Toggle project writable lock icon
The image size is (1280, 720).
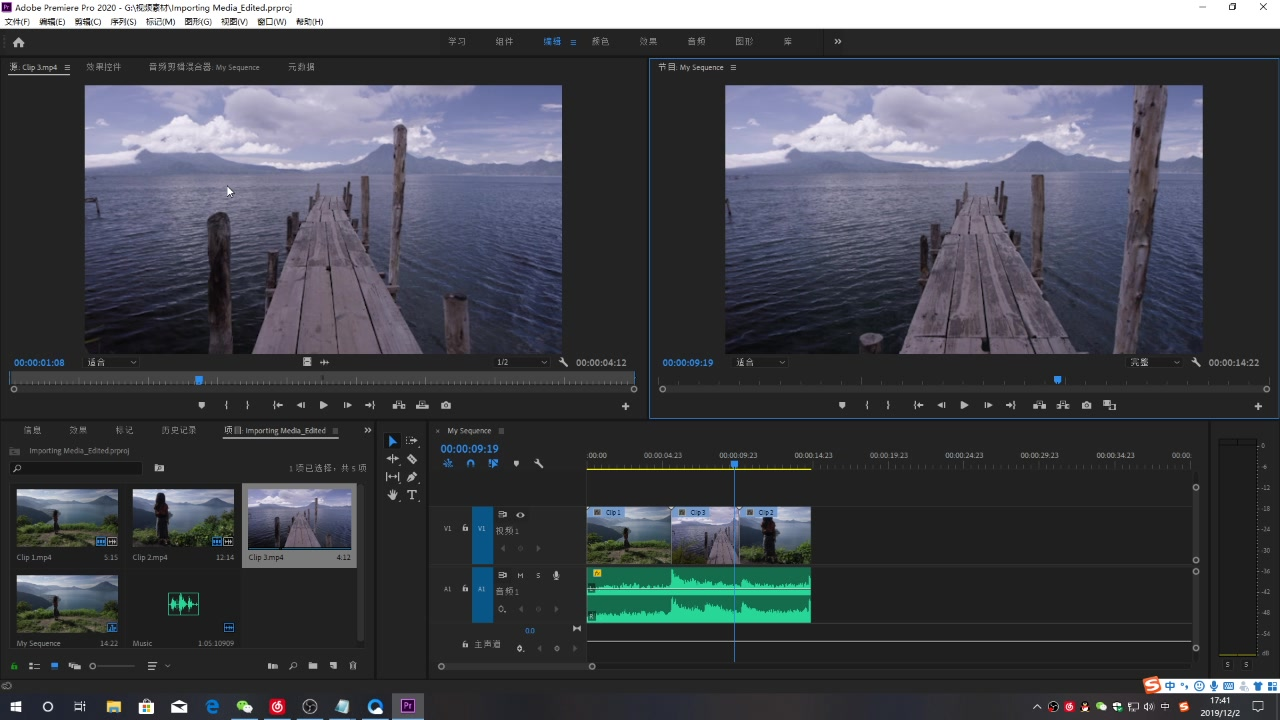pos(14,666)
